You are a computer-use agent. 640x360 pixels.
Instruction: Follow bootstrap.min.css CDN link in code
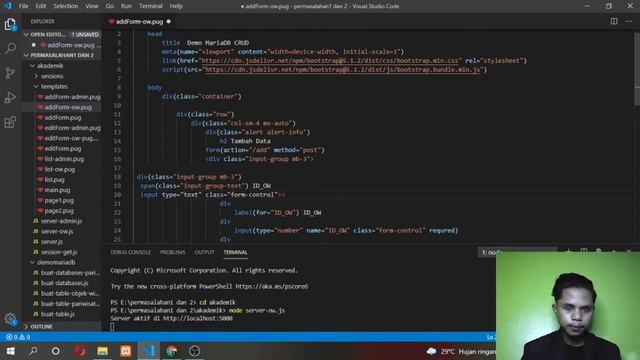pyautogui.click(x=329, y=61)
